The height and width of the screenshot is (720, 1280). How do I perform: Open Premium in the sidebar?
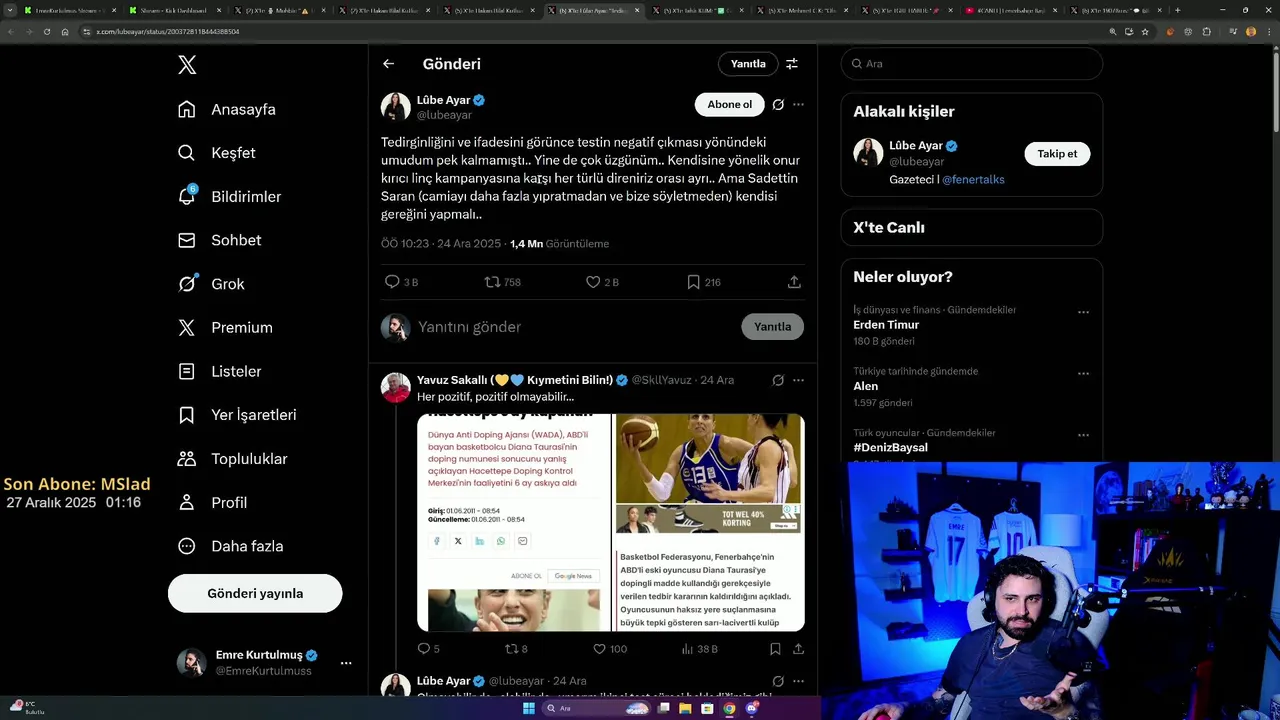tap(224, 328)
